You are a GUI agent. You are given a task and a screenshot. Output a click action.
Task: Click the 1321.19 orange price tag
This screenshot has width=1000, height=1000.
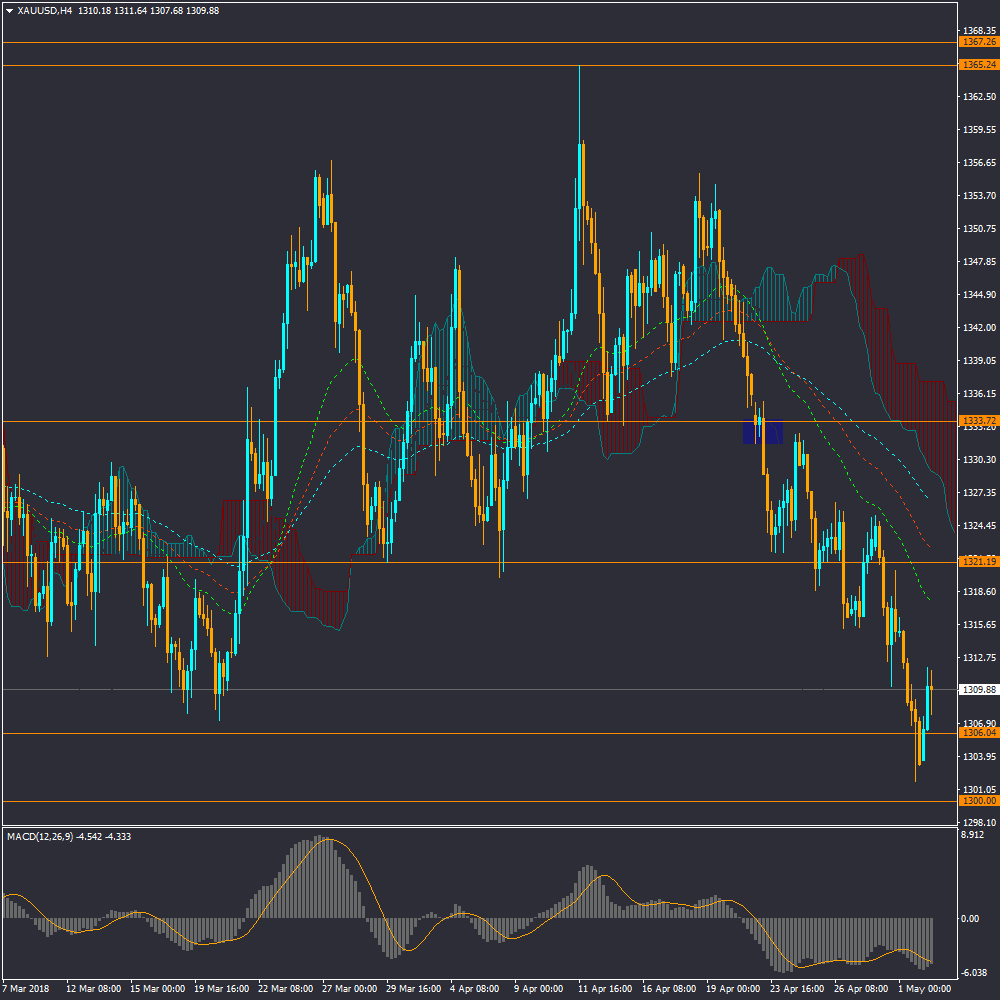click(x=977, y=562)
